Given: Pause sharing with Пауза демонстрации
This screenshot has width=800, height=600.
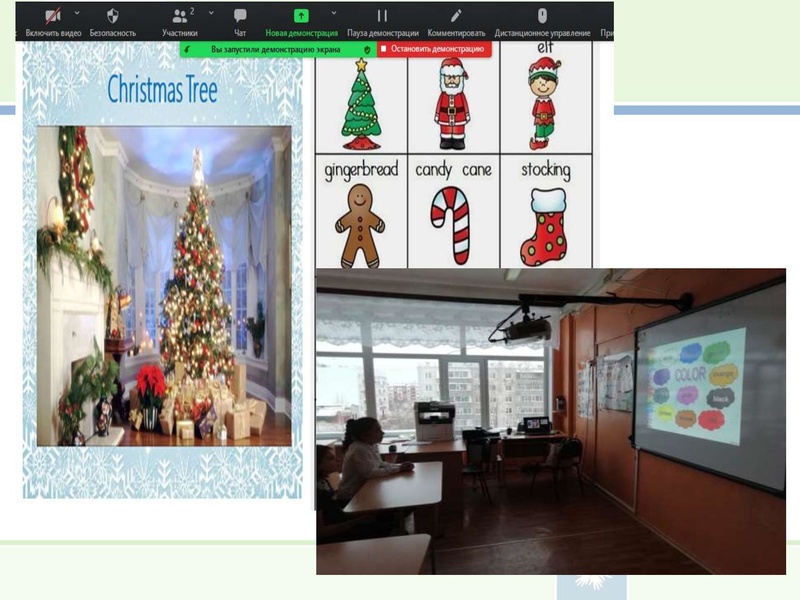Looking at the screenshot, I should [x=381, y=17].
